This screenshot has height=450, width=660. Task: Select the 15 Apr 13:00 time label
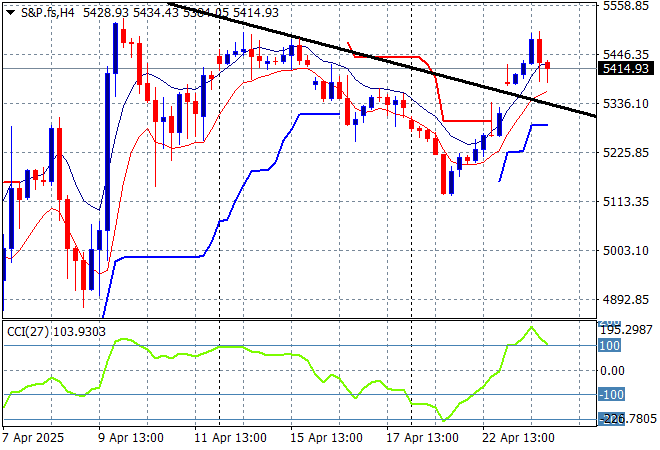tap(326, 438)
